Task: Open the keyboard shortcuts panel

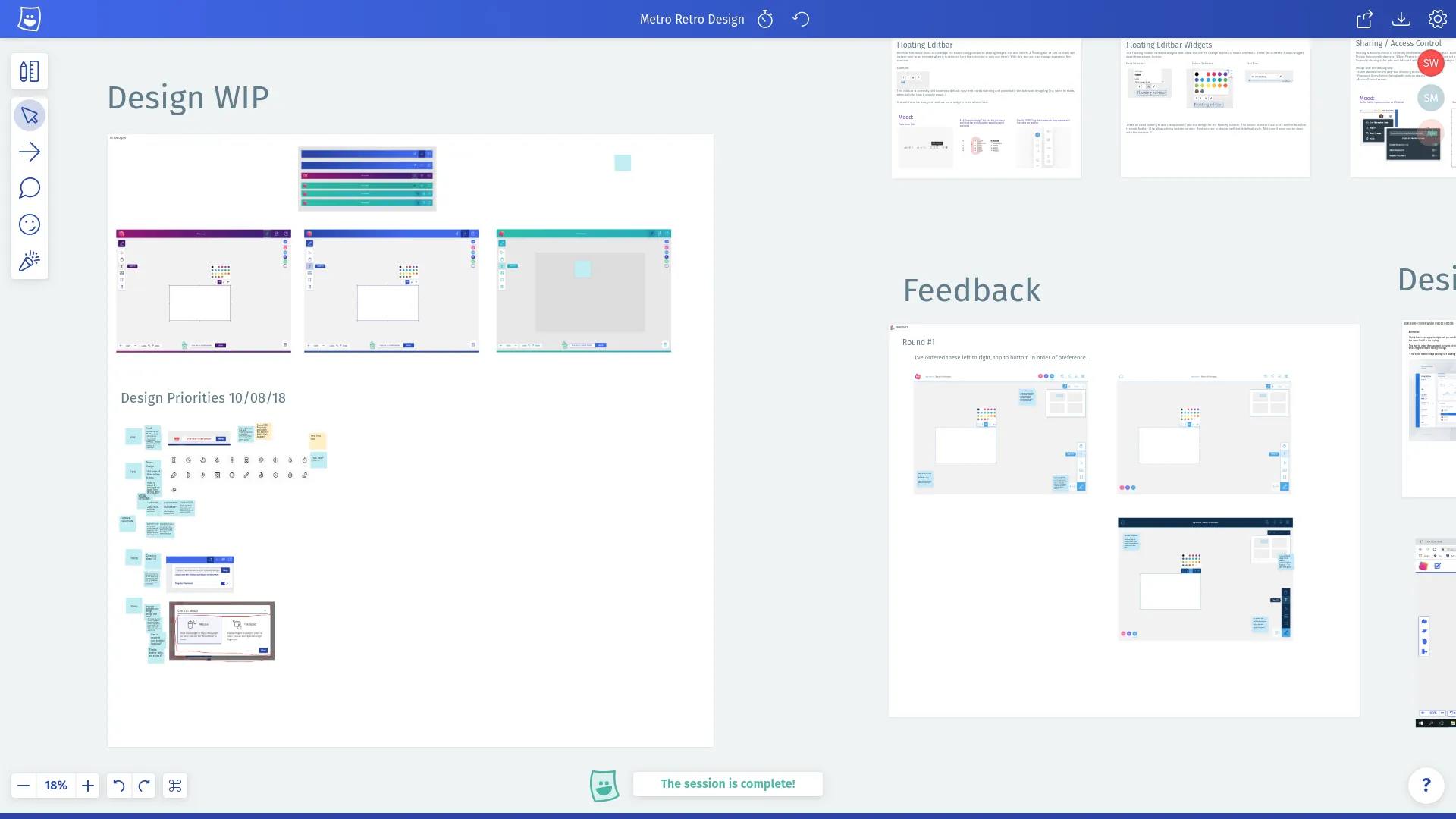Action: point(174,786)
